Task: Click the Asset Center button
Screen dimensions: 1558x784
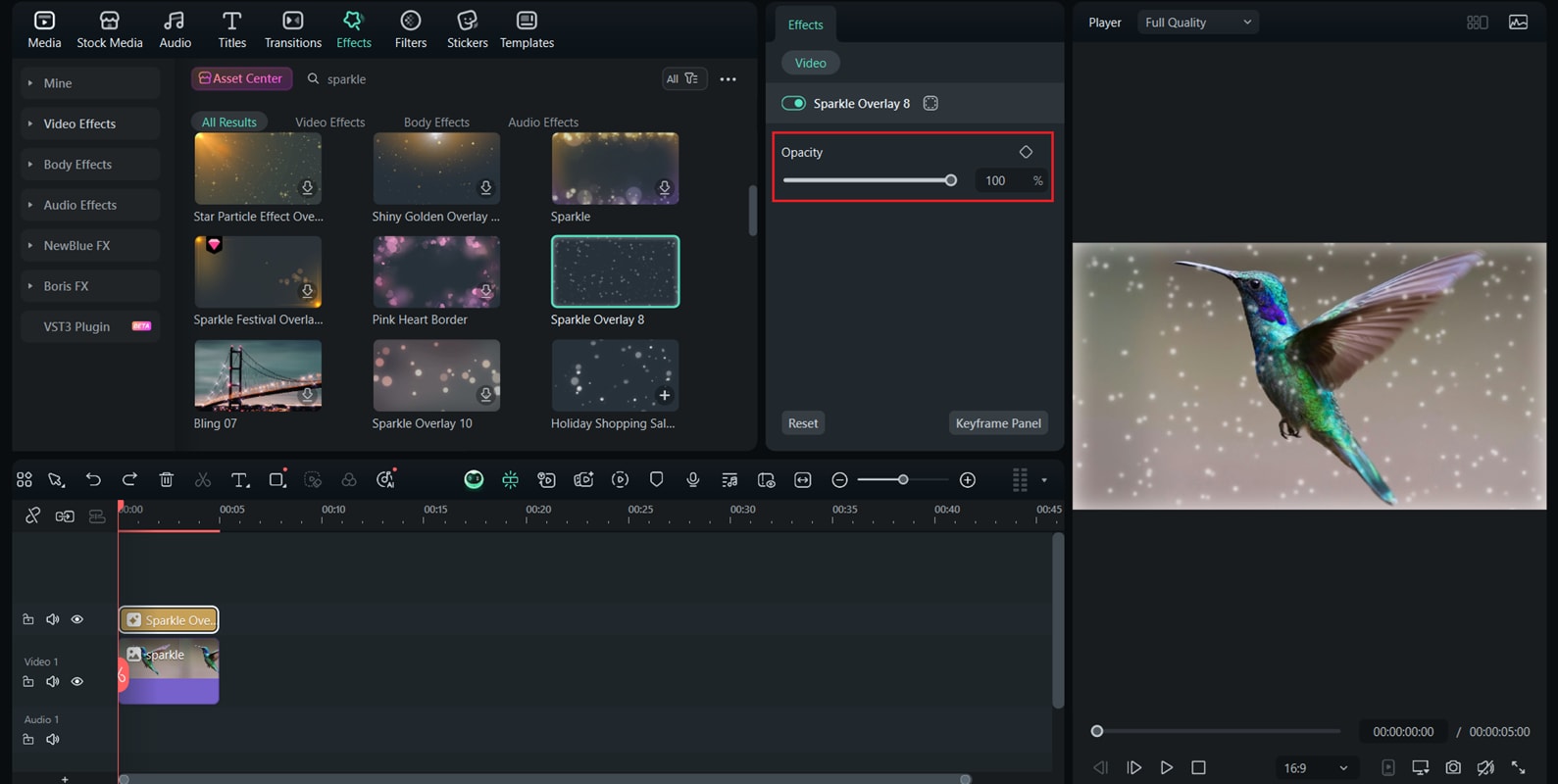Action: (x=241, y=78)
